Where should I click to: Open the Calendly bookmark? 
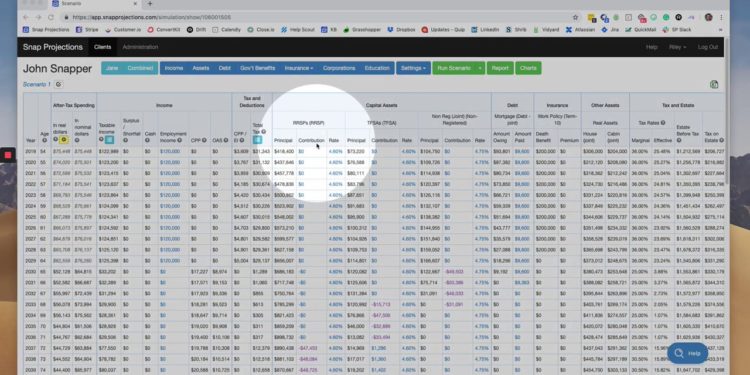(227, 30)
